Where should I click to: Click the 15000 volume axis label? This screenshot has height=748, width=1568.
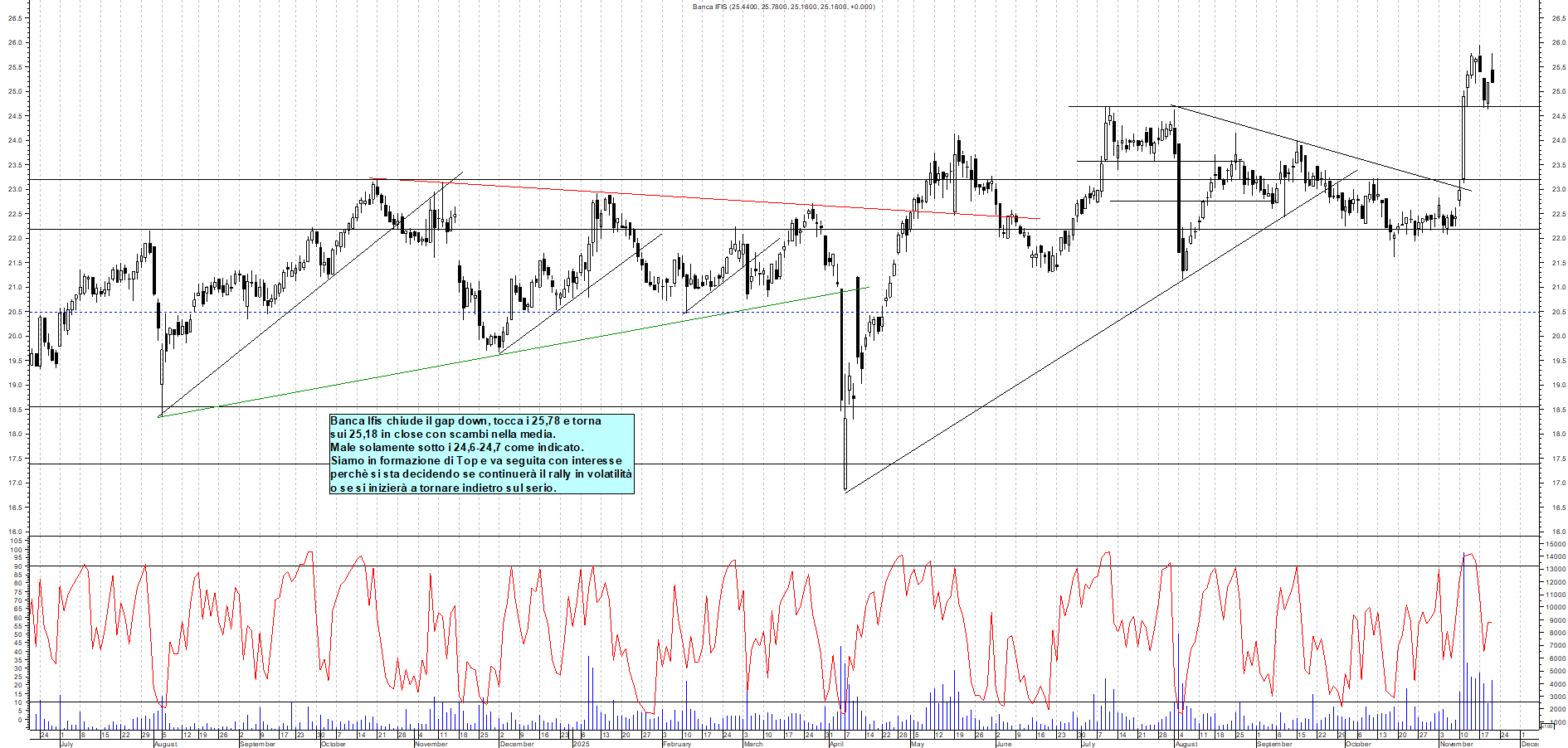pyautogui.click(x=1554, y=545)
